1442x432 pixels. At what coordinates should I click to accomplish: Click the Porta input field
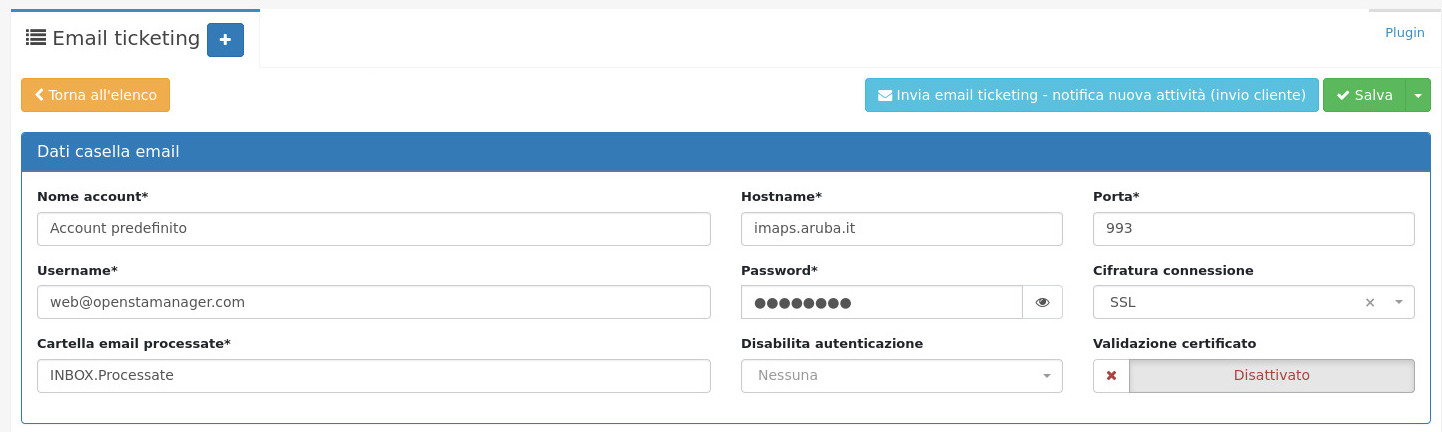click(x=1253, y=228)
